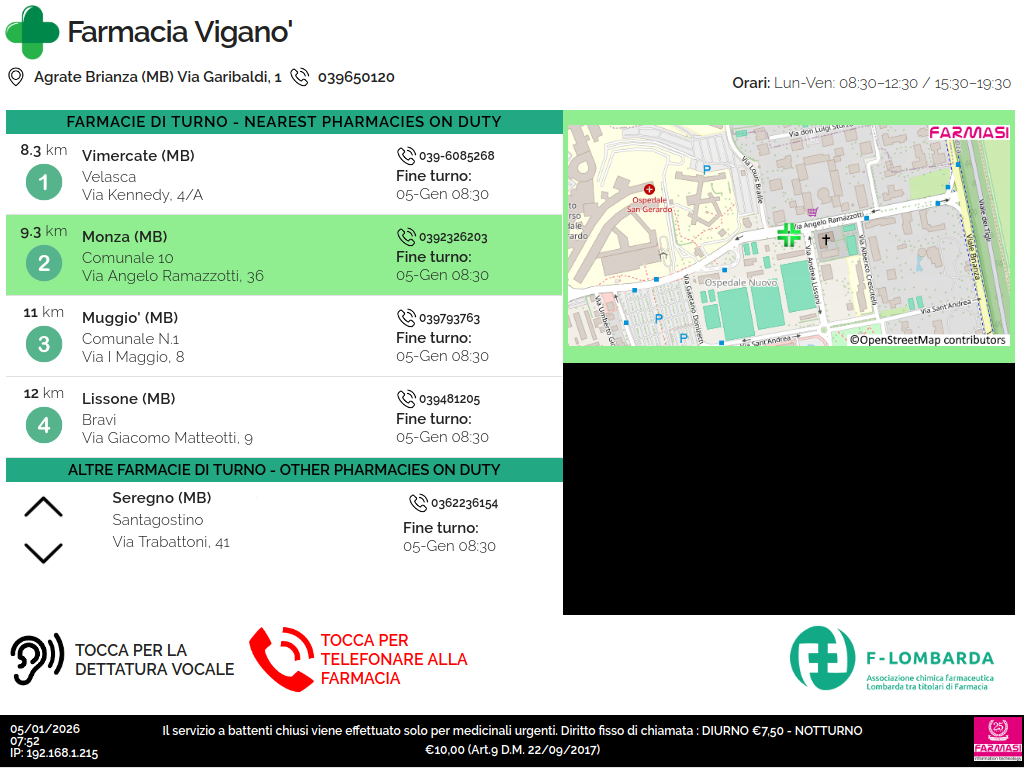This screenshot has height=768, width=1024.
Task: Click the location pin icon near address
Action: point(16,77)
